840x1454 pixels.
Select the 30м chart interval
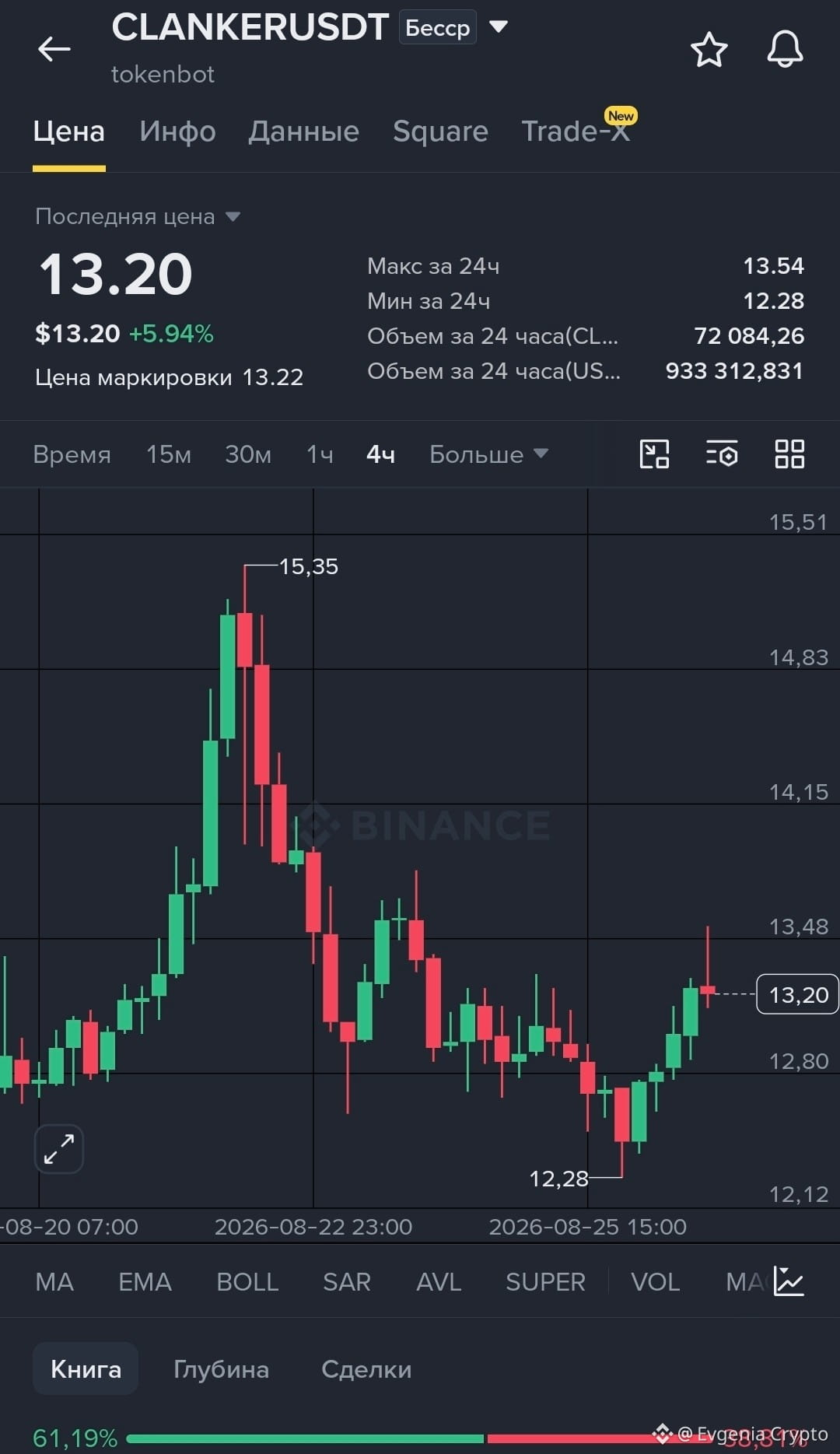[248, 454]
